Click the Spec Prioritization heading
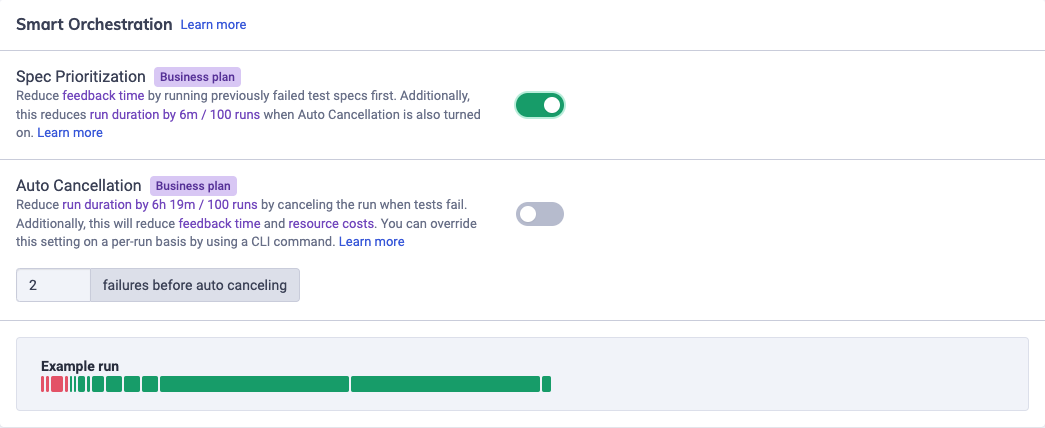This screenshot has height=428, width=1045. tap(81, 77)
